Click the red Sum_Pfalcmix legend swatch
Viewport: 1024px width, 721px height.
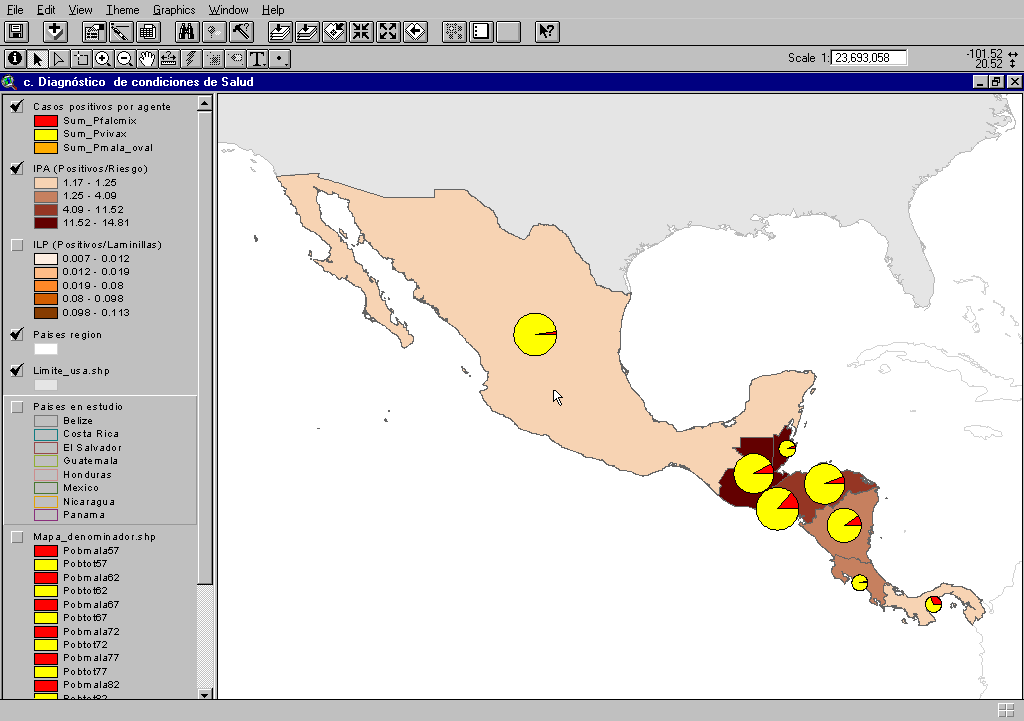pyautogui.click(x=46, y=120)
